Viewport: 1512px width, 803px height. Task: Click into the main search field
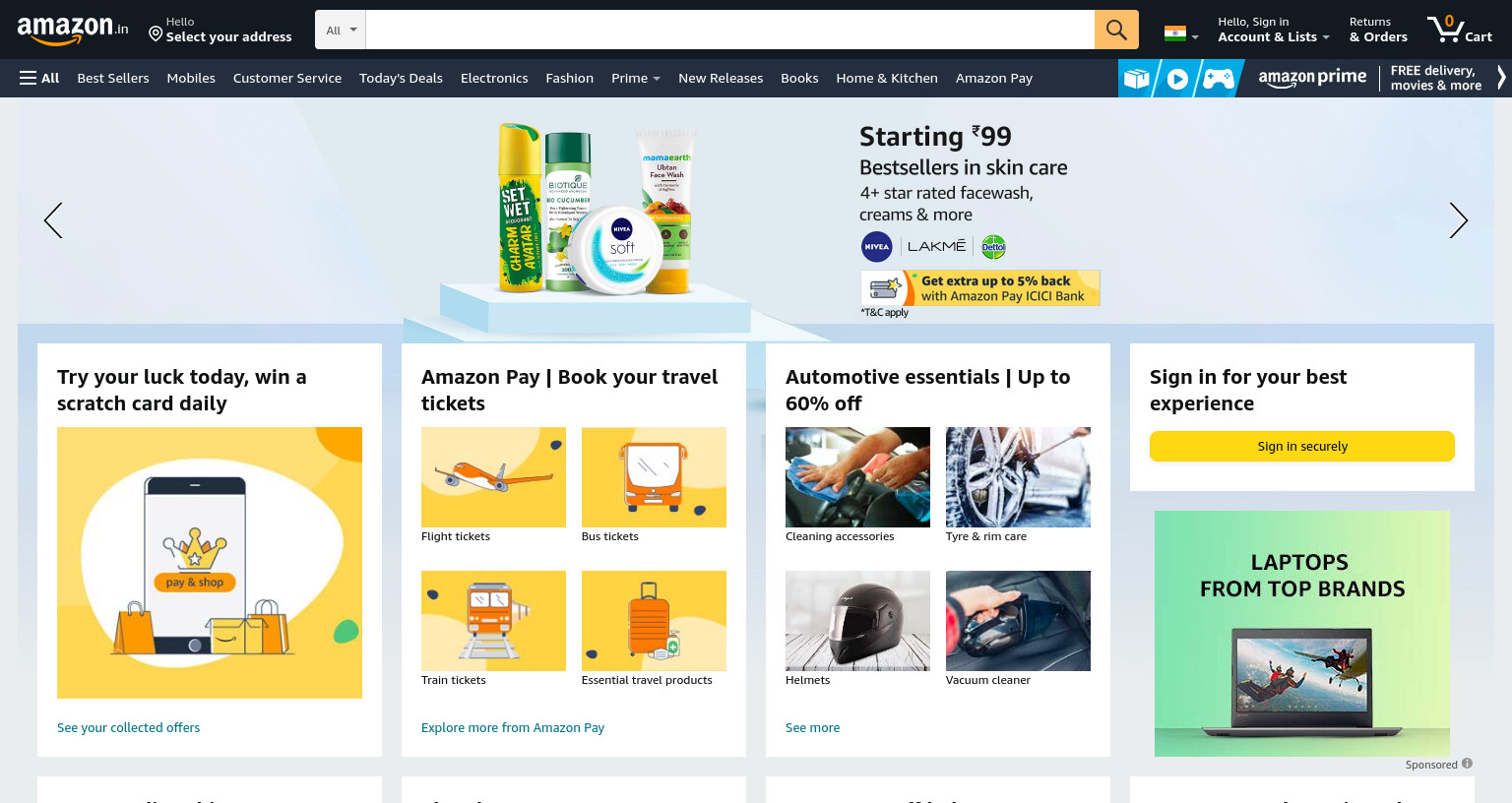[729, 30]
